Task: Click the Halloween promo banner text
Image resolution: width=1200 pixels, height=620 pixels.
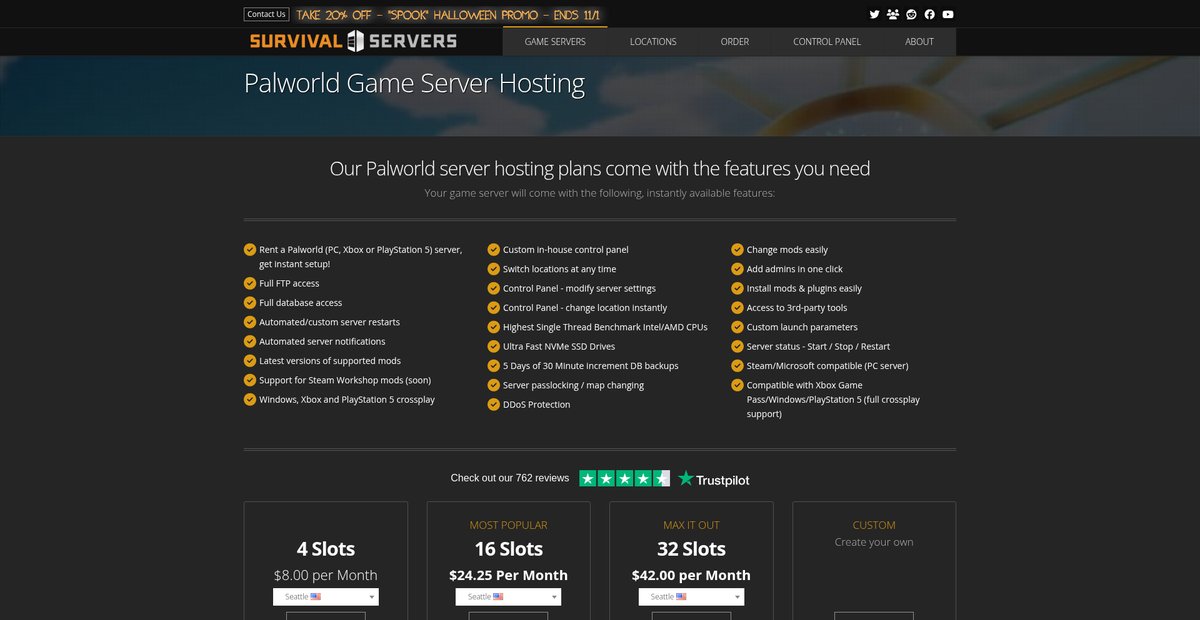Action: click(x=447, y=15)
